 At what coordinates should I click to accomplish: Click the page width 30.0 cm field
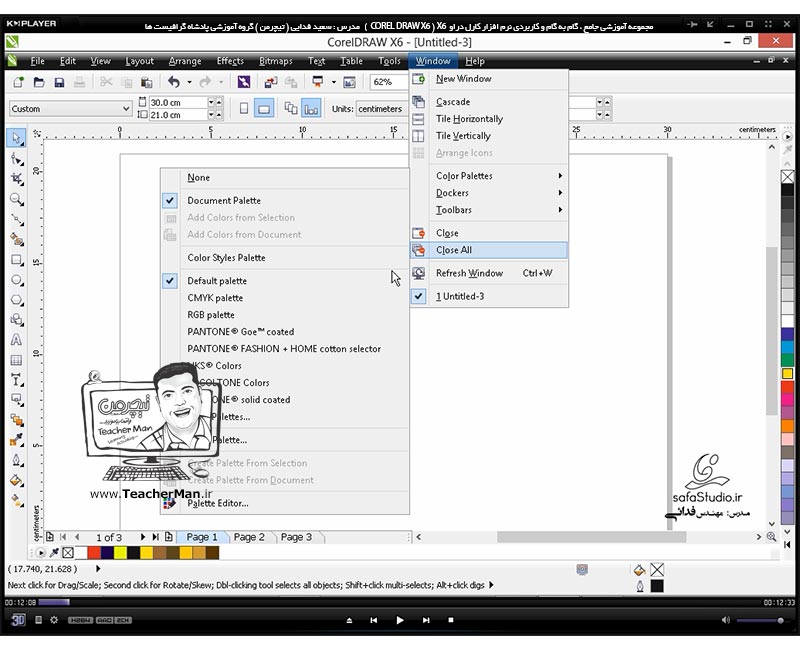[178, 103]
